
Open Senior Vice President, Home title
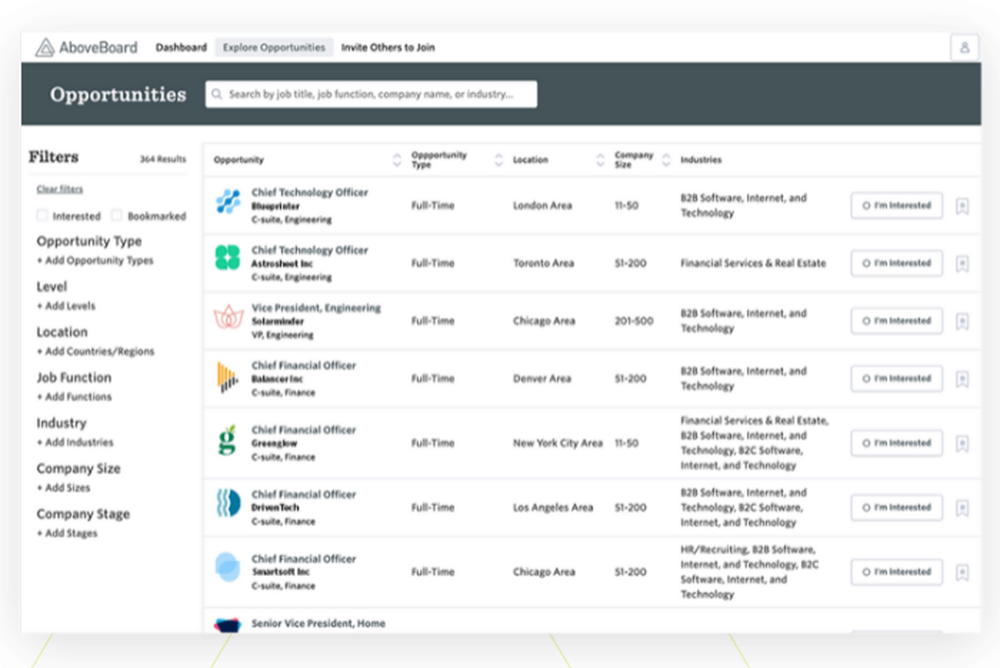[x=318, y=623]
